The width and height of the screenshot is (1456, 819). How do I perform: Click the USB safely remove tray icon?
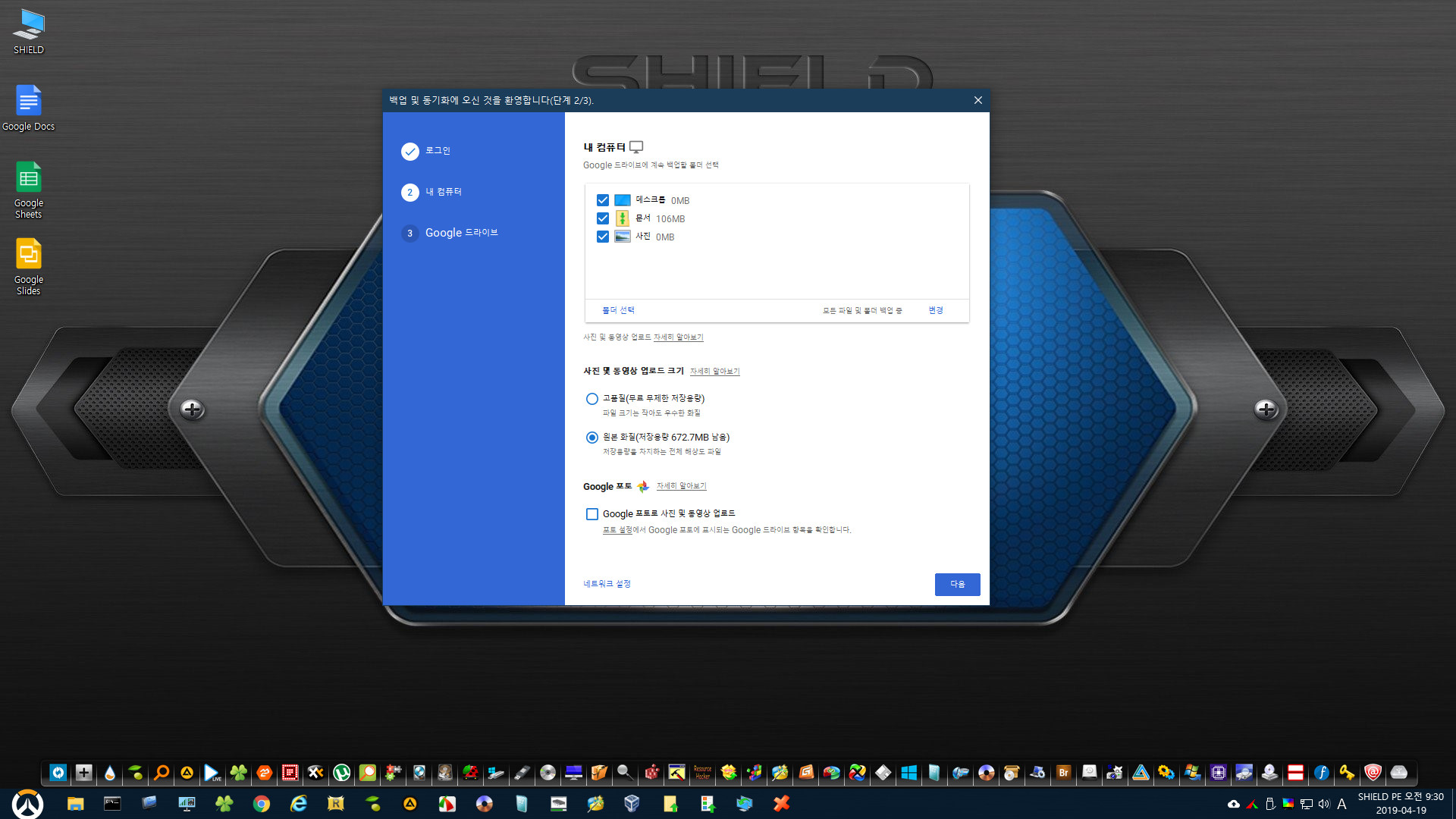1270,804
